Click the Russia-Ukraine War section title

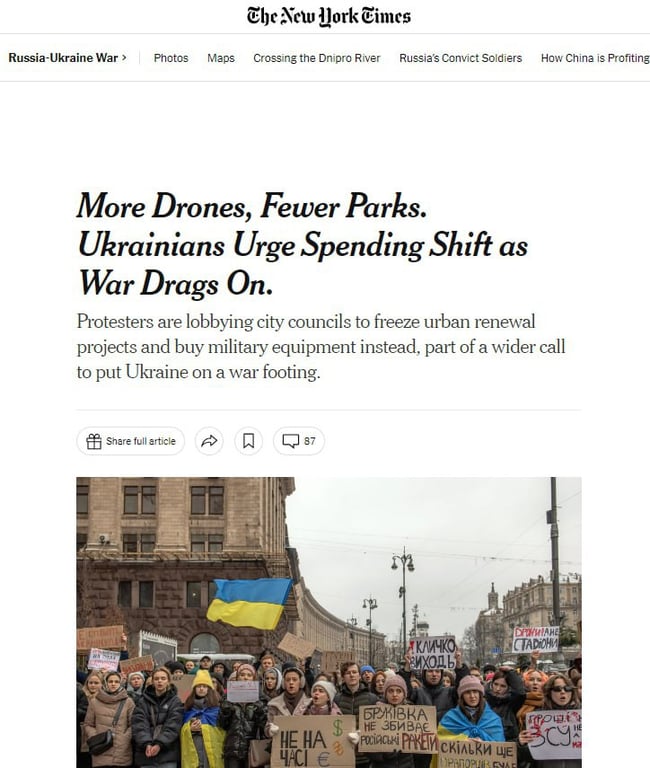tap(63, 58)
